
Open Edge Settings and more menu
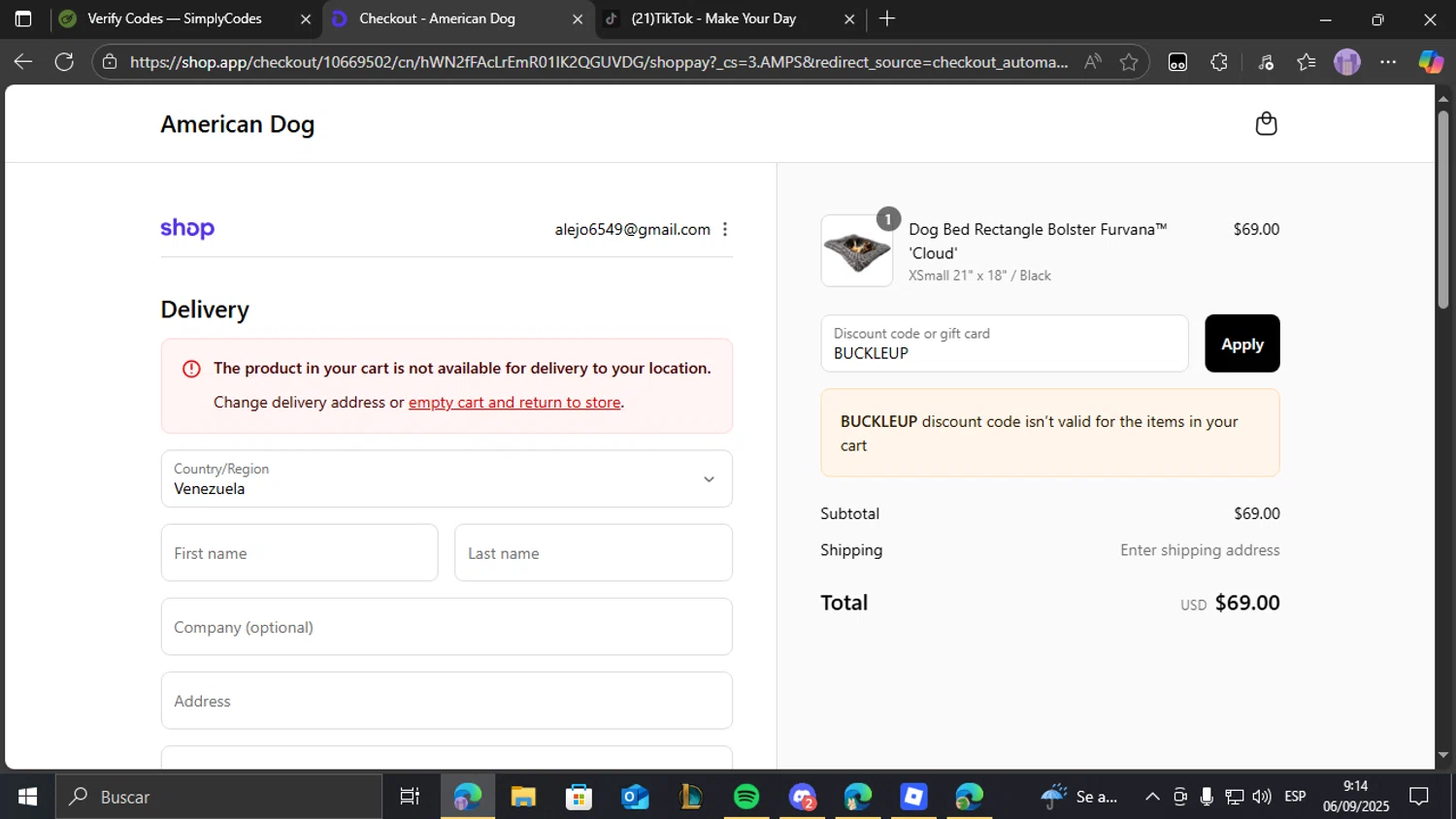(x=1388, y=62)
